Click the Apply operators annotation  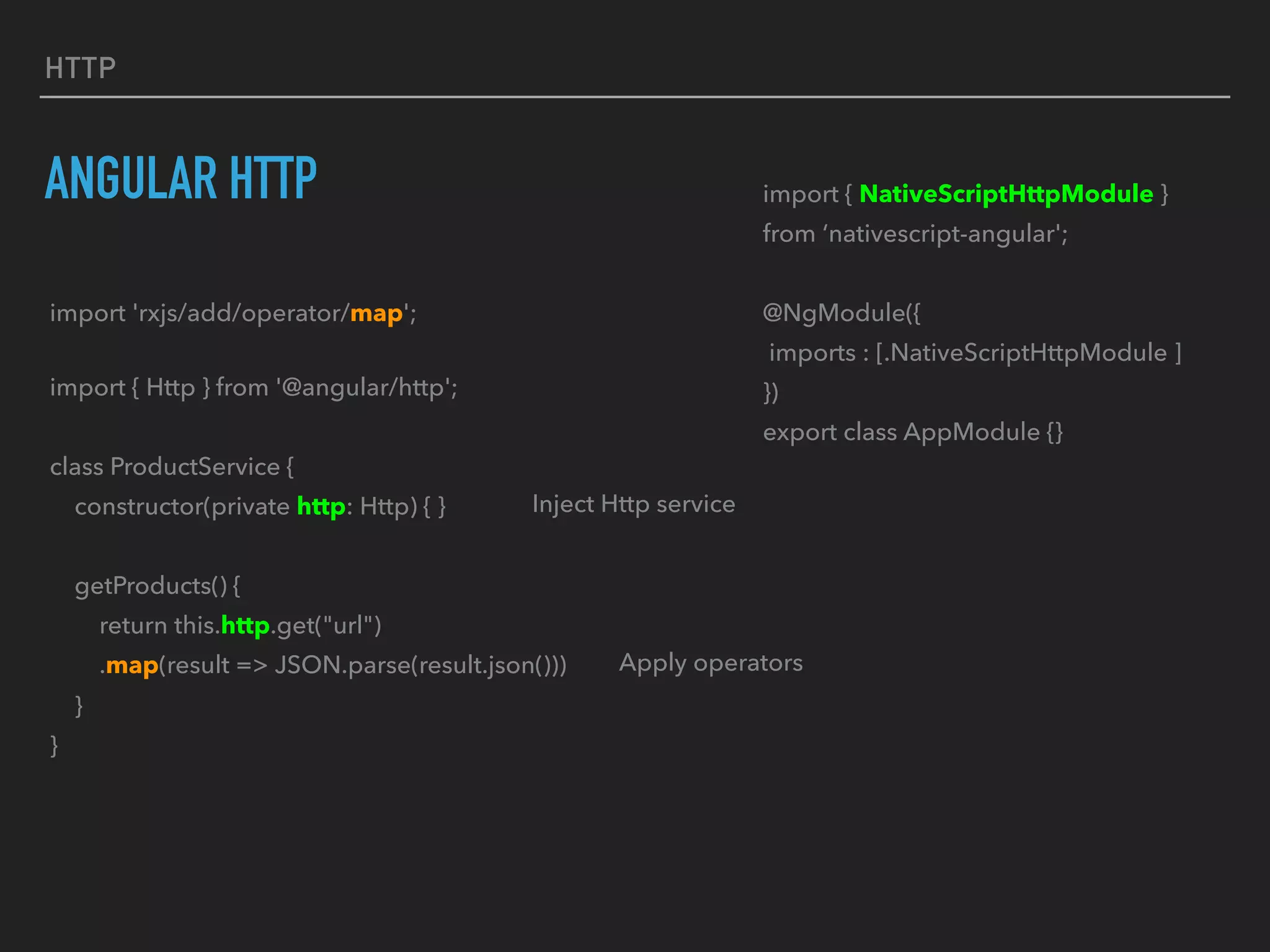coord(711,663)
